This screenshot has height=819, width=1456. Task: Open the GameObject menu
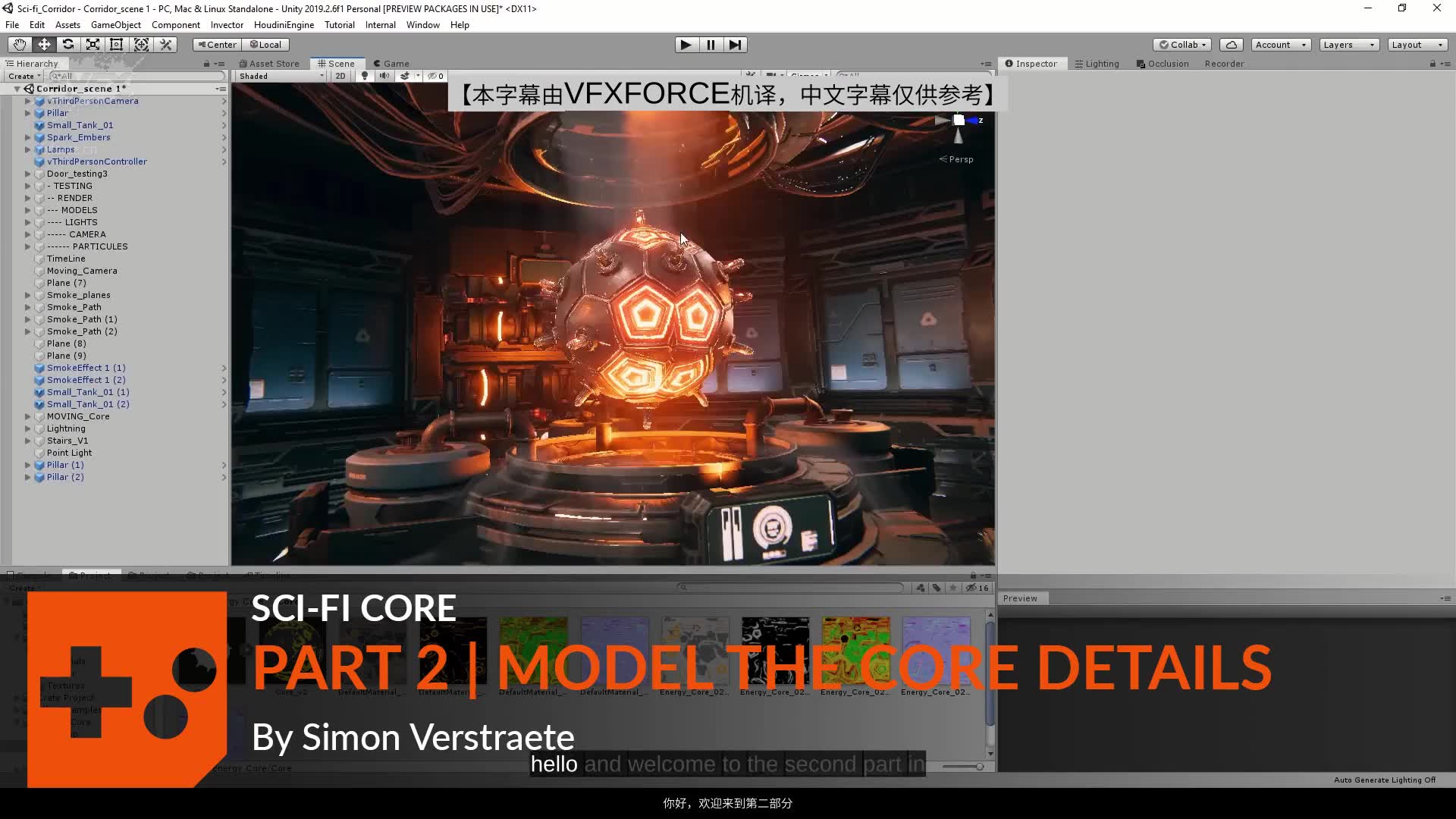(x=115, y=24)
